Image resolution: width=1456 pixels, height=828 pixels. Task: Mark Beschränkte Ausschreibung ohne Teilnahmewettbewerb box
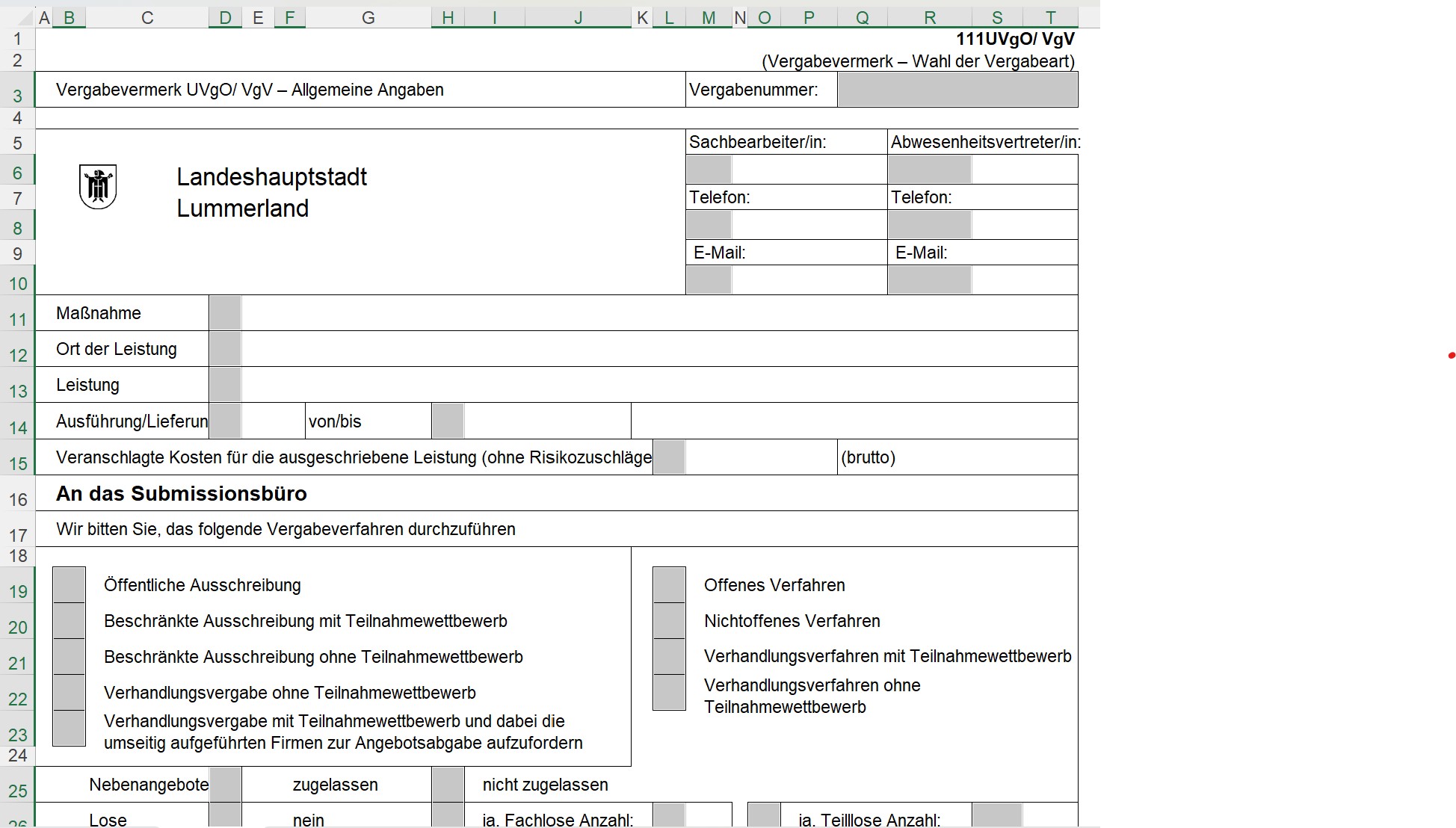69,656
